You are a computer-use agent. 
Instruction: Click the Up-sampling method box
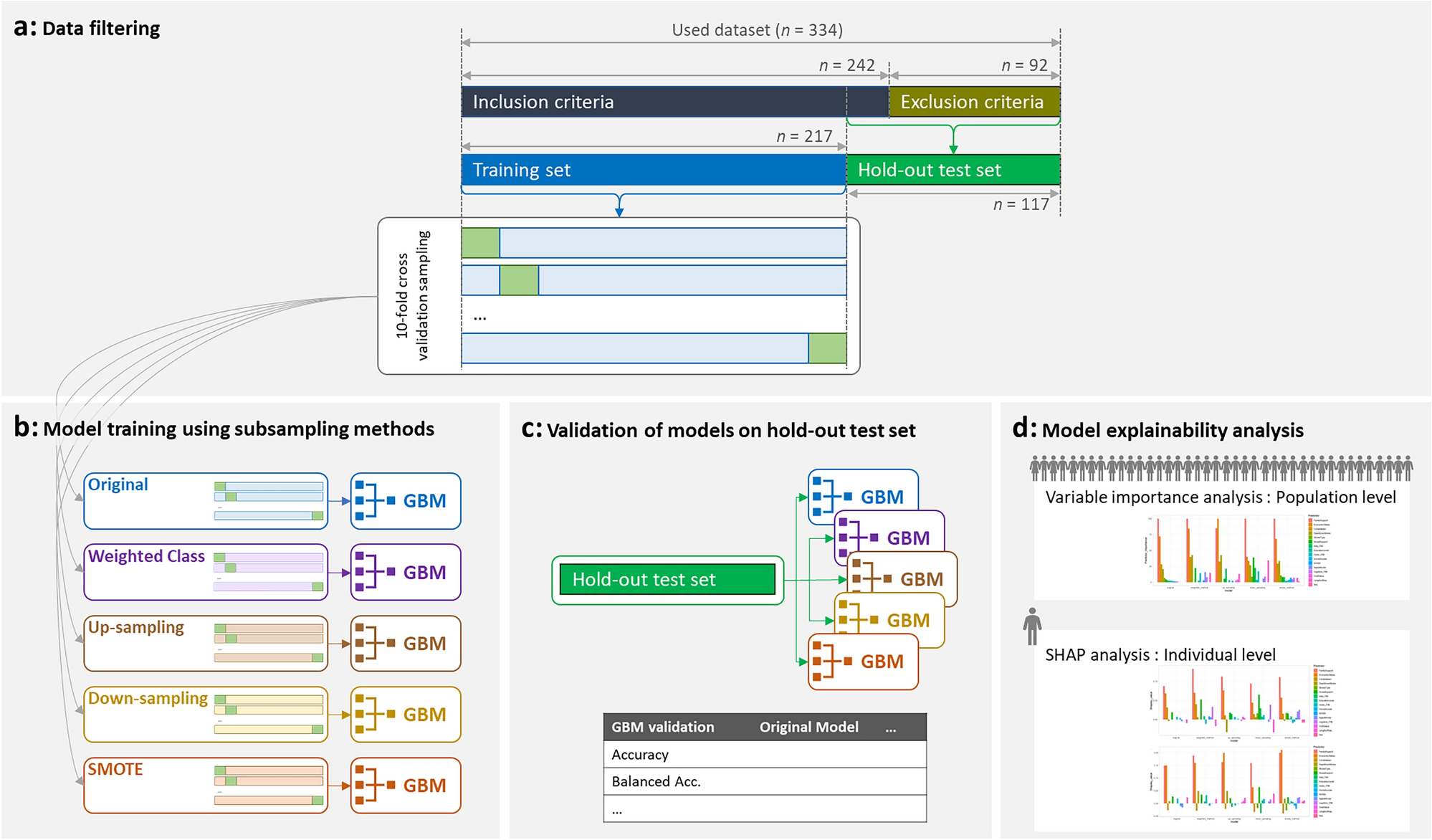[205, 643]
